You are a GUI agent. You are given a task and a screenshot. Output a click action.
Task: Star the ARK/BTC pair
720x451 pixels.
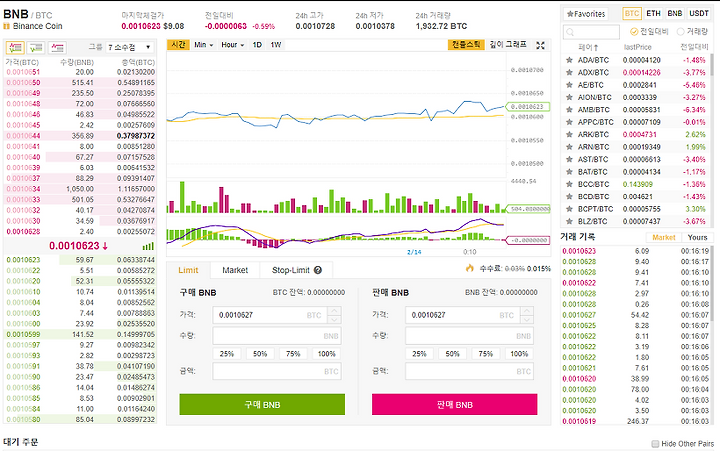click(x=569, y=134)
